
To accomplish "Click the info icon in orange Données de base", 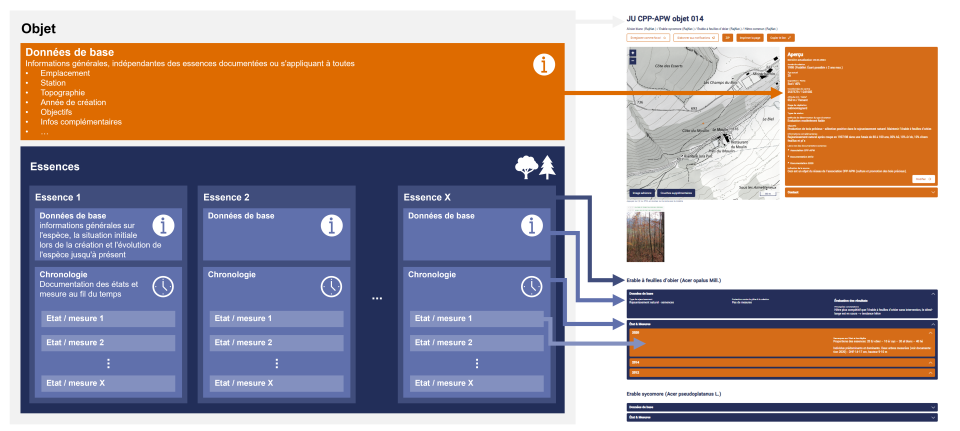I will [x=543, y=66].
